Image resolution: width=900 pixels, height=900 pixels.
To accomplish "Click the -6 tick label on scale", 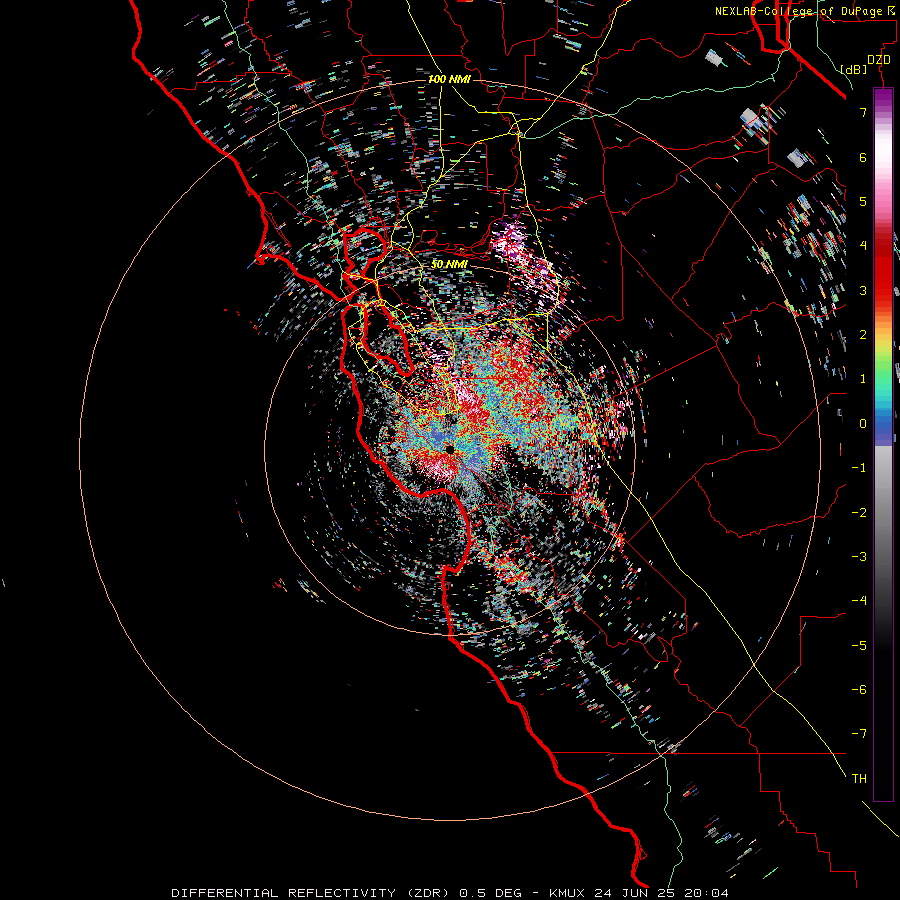I will tap(859, 689).
